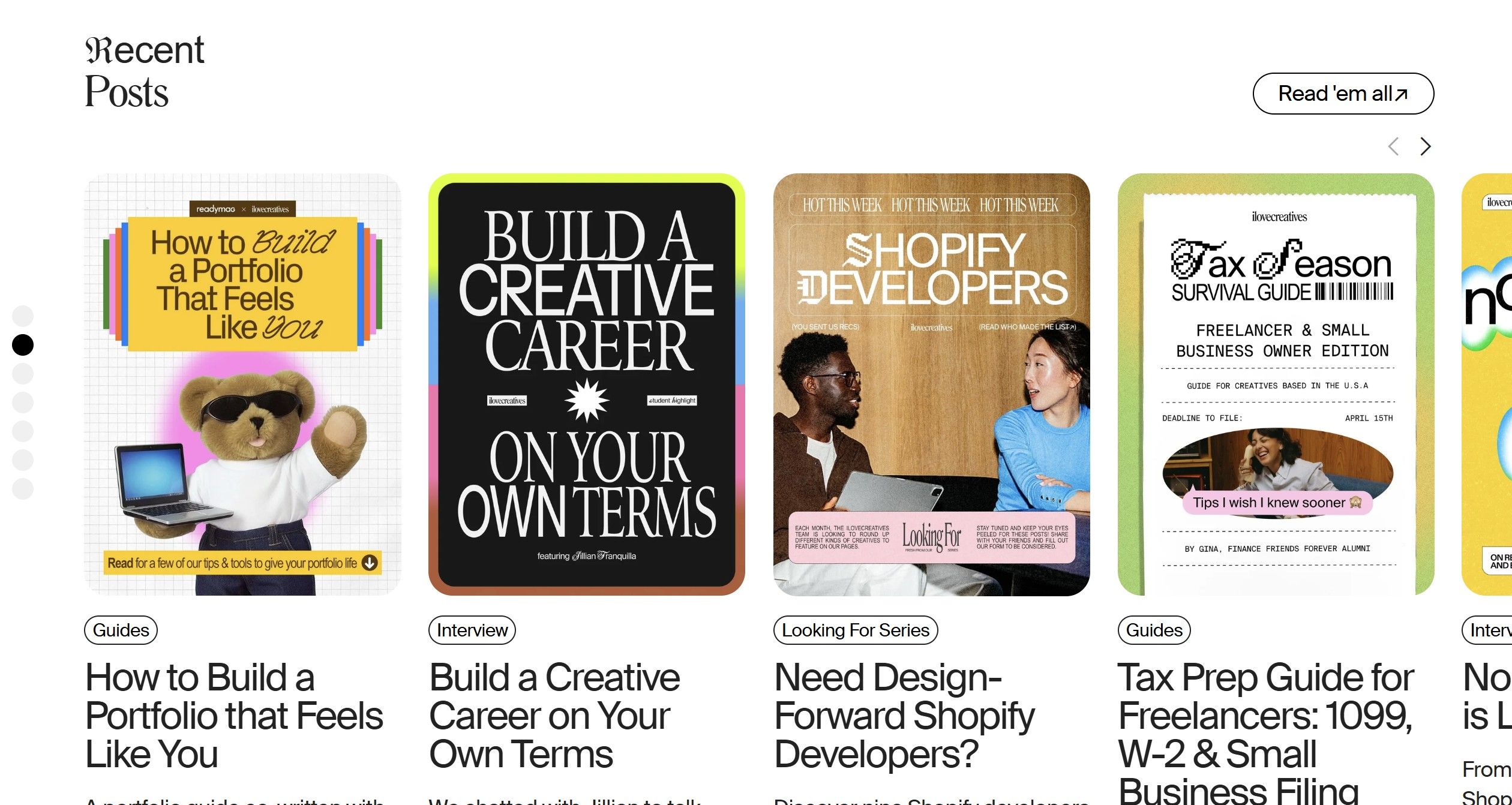The height and width of the screenshot is (805, 1512).
Task: Click the previous carousel arrow
Action: (1394, 146)
